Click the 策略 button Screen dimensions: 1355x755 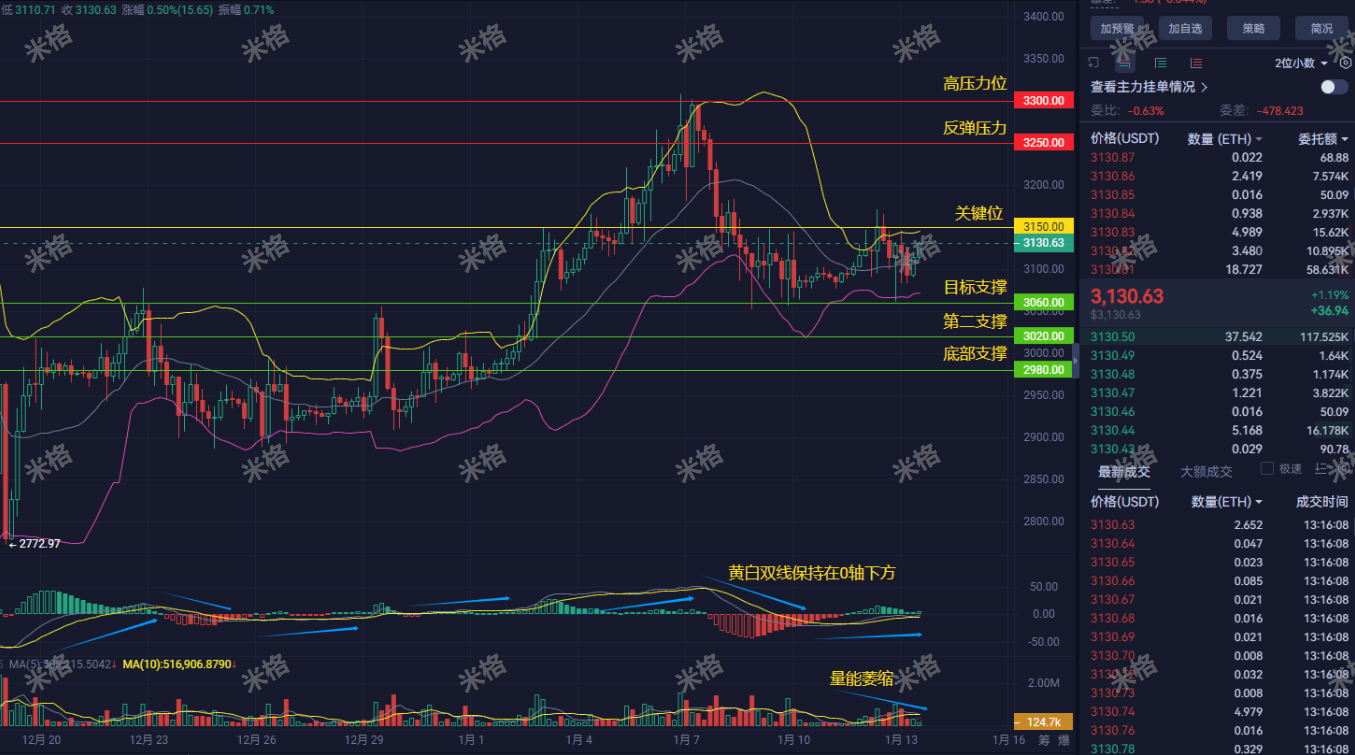[x=1253, y=28]
